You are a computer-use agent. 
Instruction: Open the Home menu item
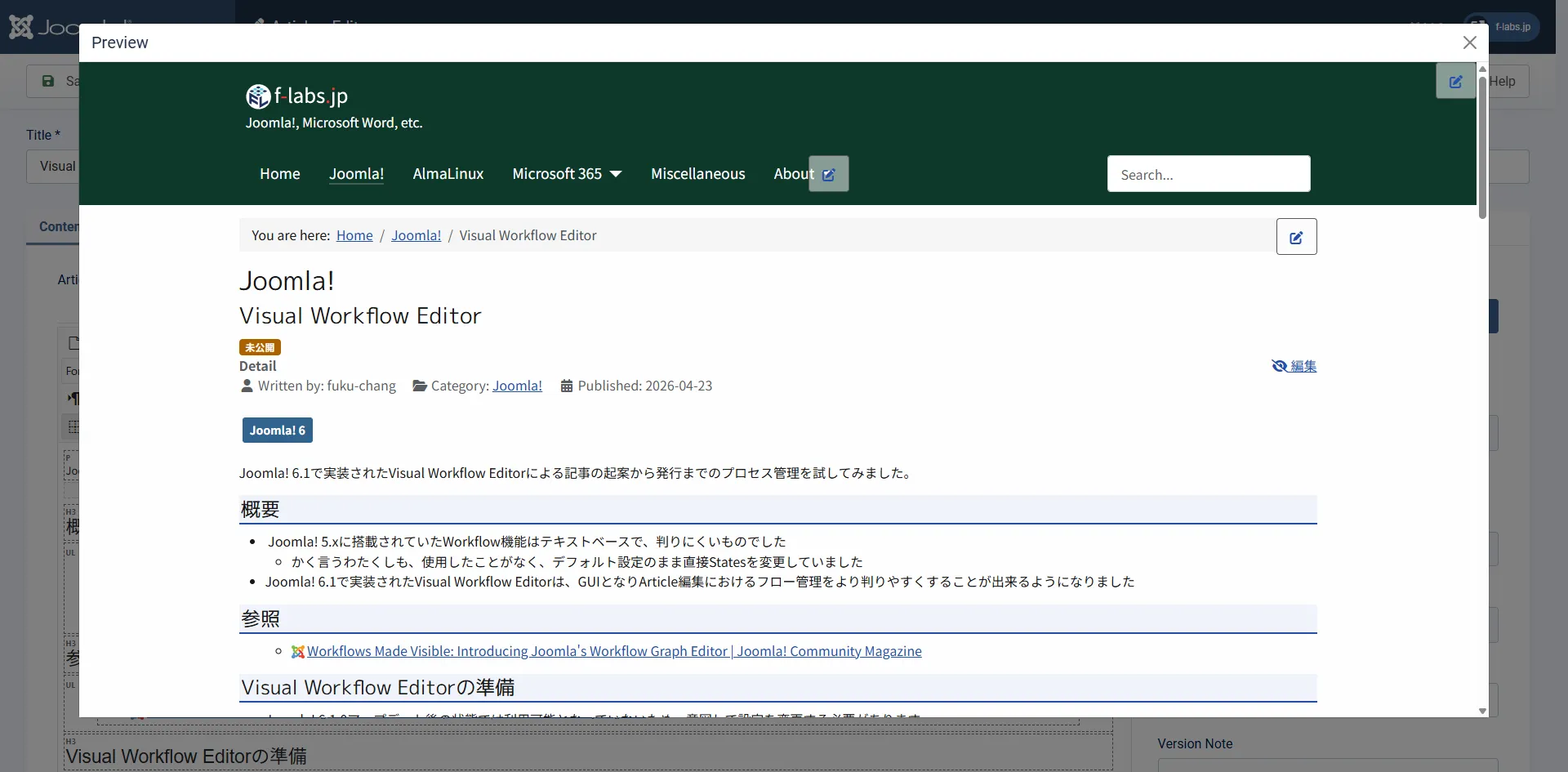click(279, 174)
